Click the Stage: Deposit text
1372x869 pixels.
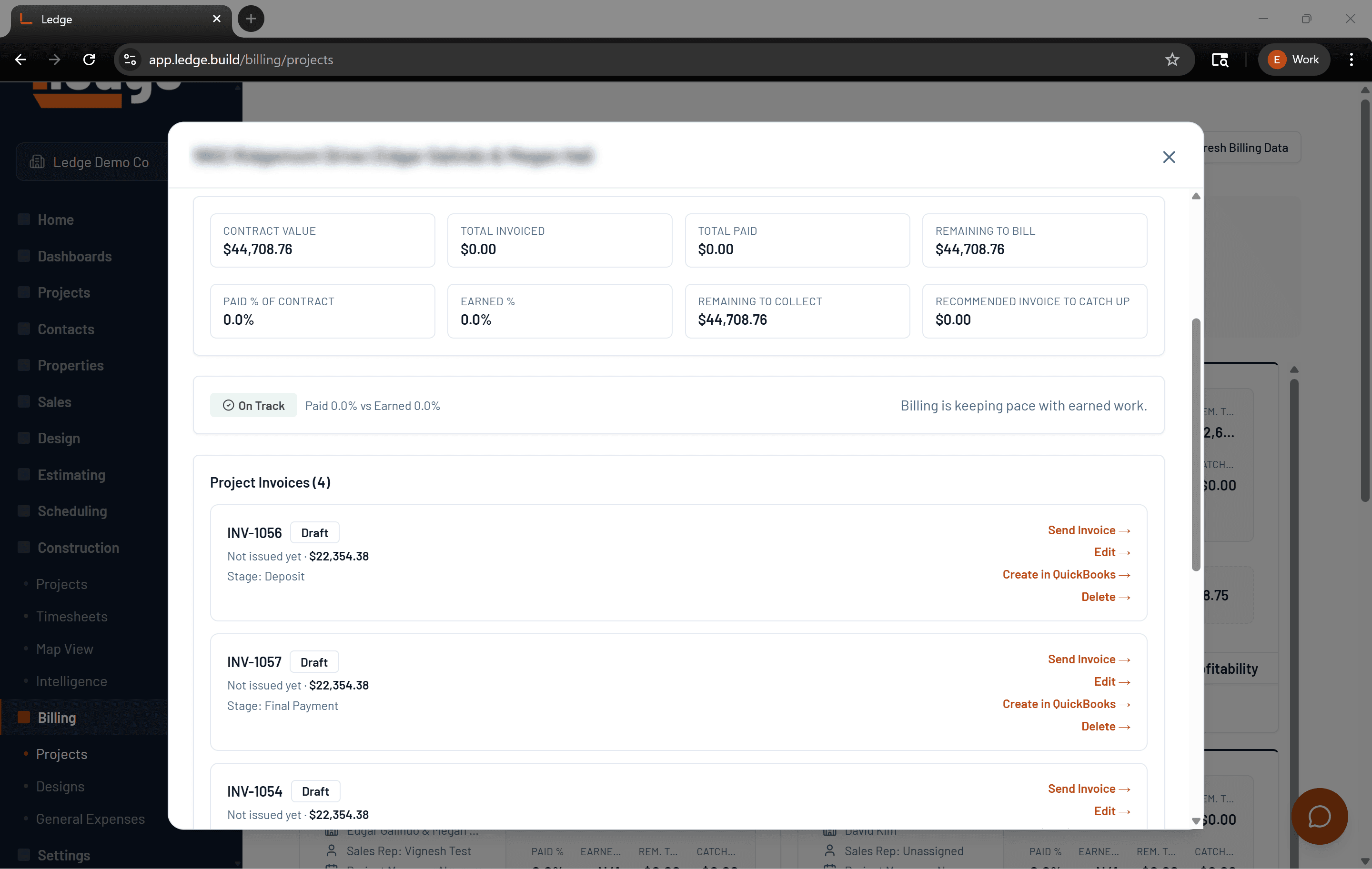(265, 576)
